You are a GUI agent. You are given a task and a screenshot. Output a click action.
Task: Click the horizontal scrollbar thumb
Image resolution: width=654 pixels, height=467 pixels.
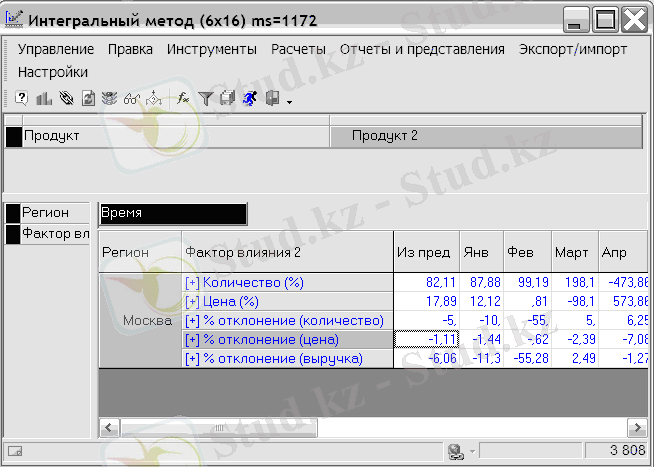click(x=219, y=428)
